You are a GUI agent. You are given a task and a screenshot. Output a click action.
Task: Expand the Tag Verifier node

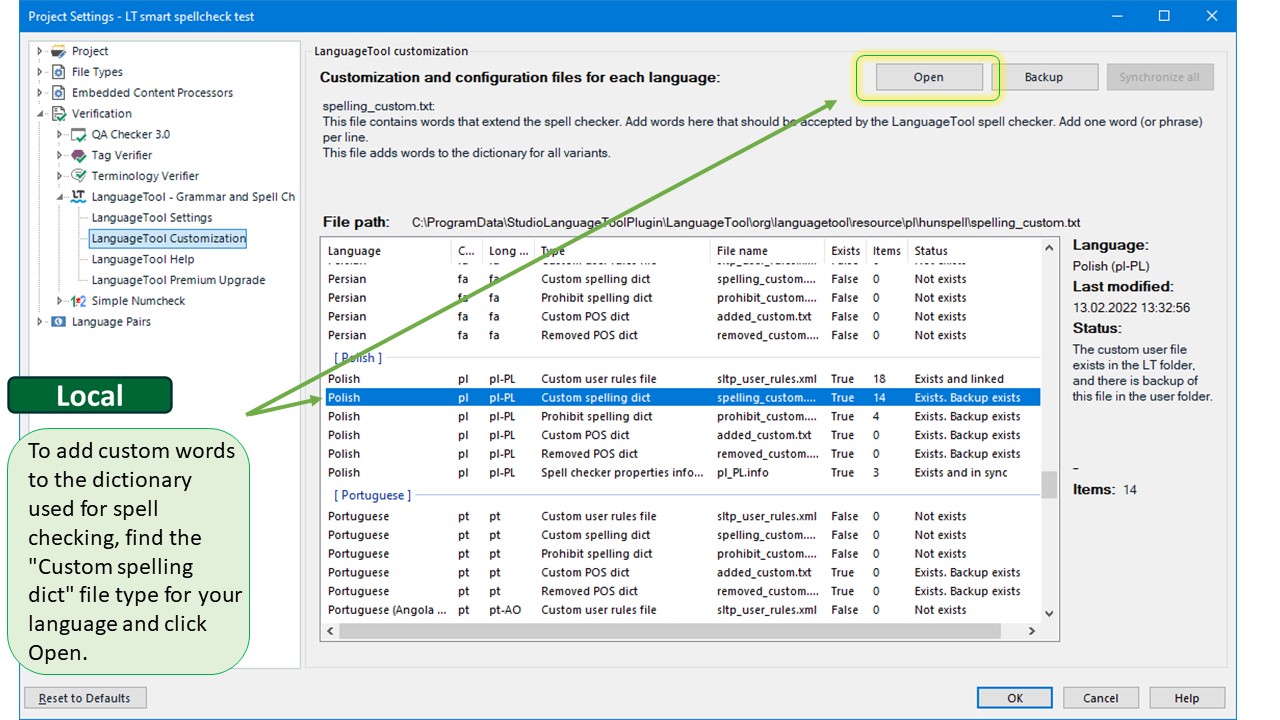pyautogui.click(x=61, y=156)
